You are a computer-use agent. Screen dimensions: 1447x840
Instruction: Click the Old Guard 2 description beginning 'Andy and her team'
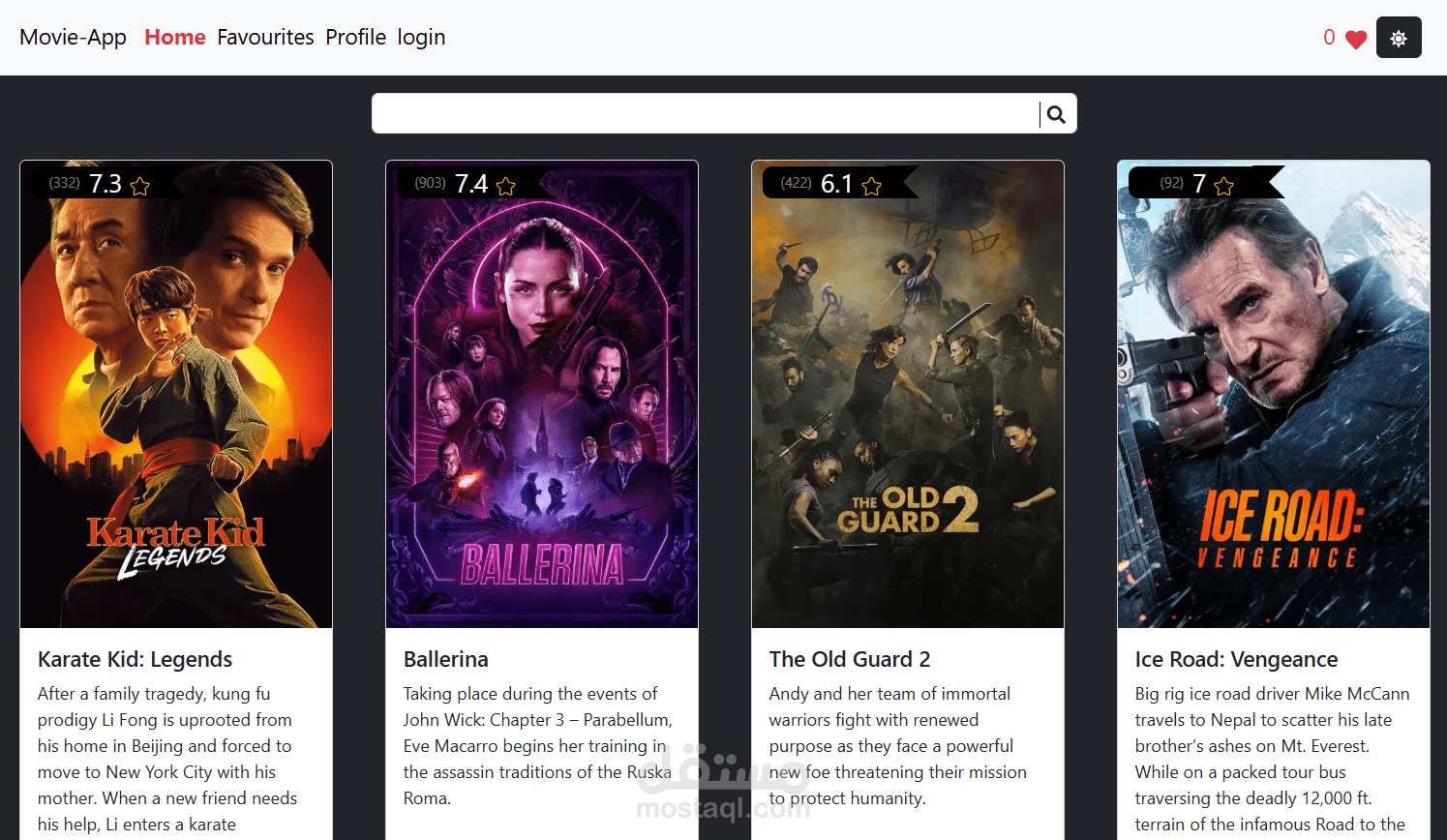pos(898,746)
